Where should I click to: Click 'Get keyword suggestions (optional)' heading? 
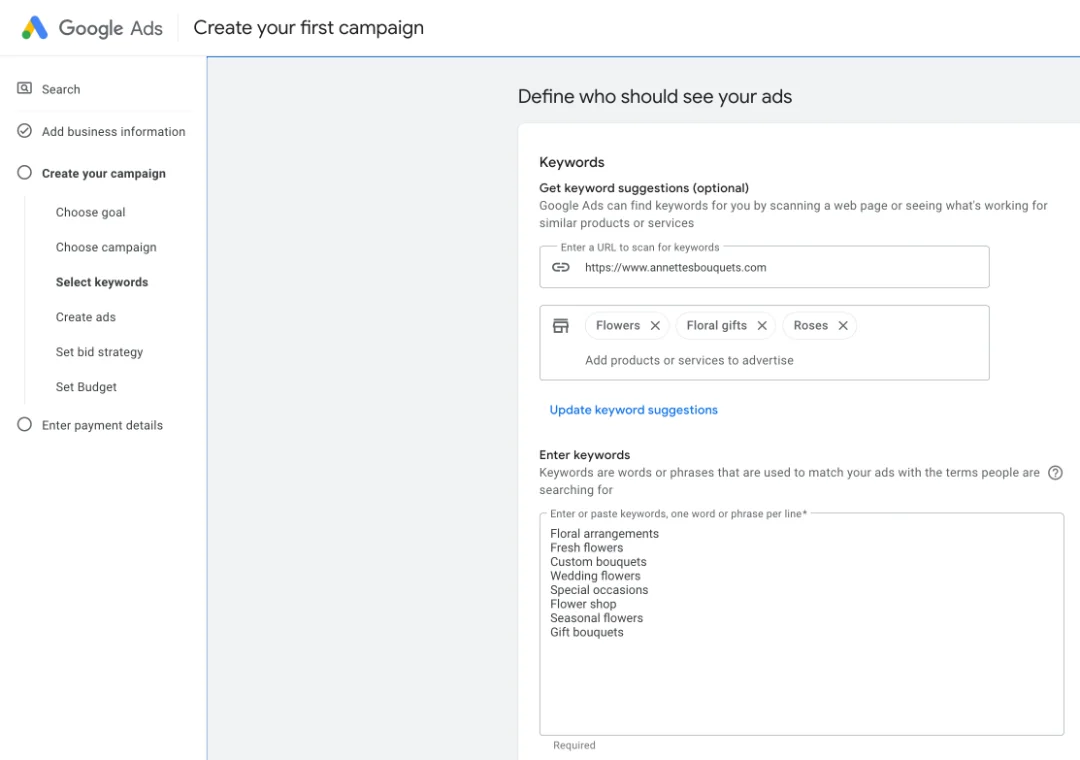(x=644, y=188)
